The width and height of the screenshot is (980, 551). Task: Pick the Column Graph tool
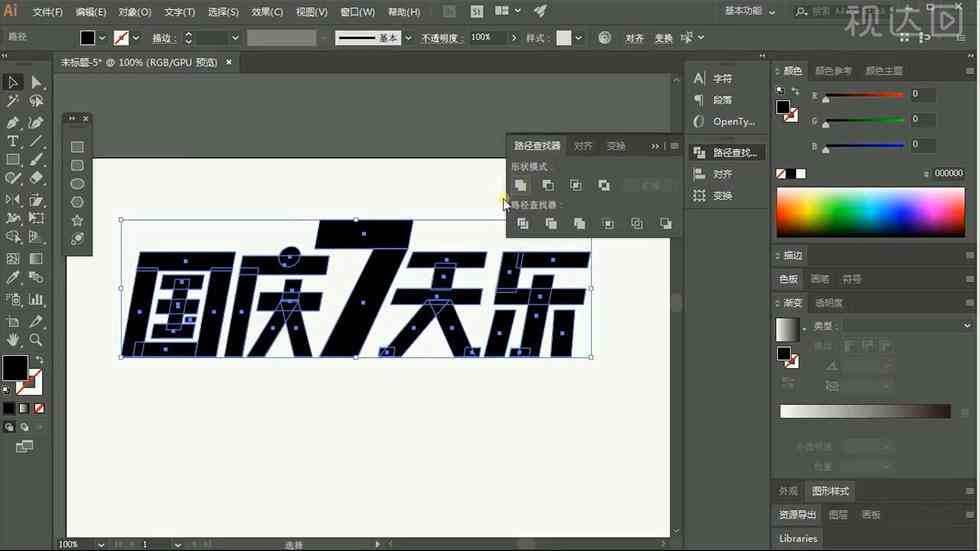36,299
